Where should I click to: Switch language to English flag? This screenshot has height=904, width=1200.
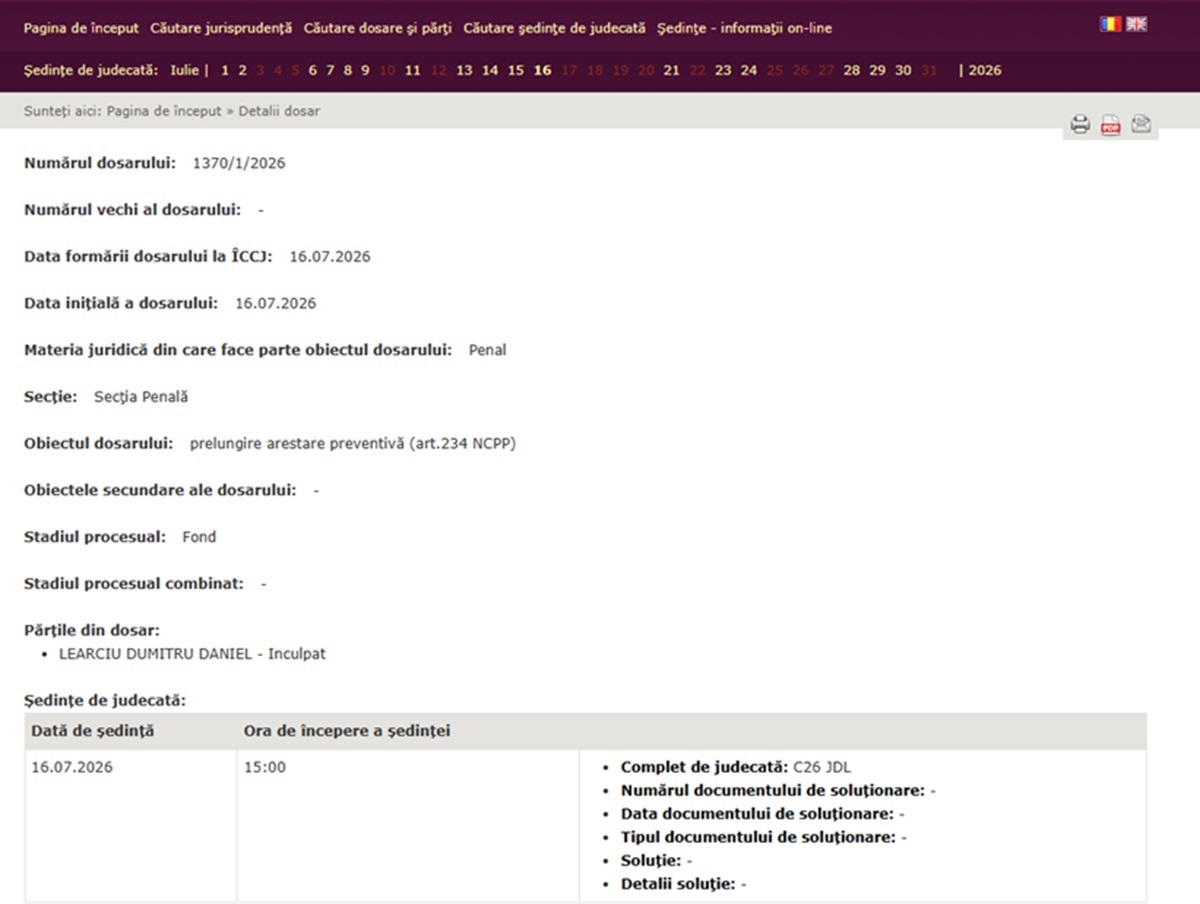[1136, 24]
